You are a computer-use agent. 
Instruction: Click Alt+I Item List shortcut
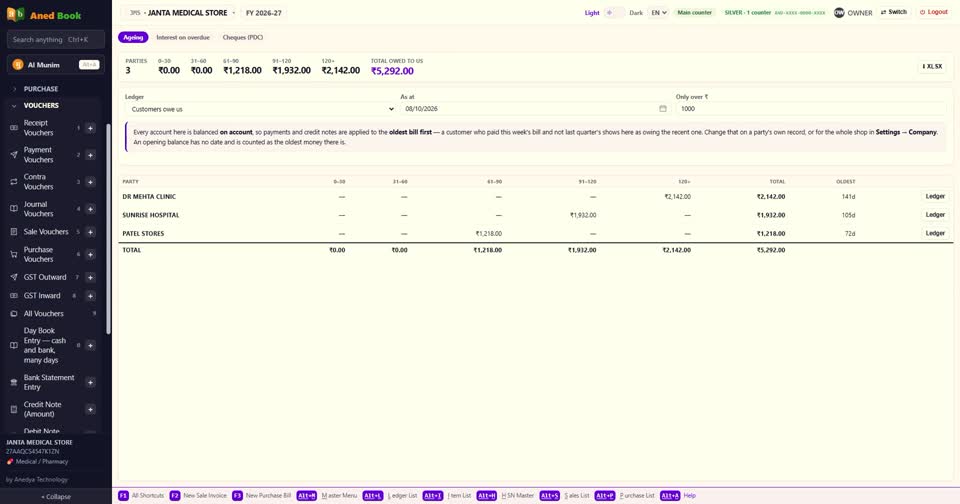pyautogui.click(x=447, y=495)
